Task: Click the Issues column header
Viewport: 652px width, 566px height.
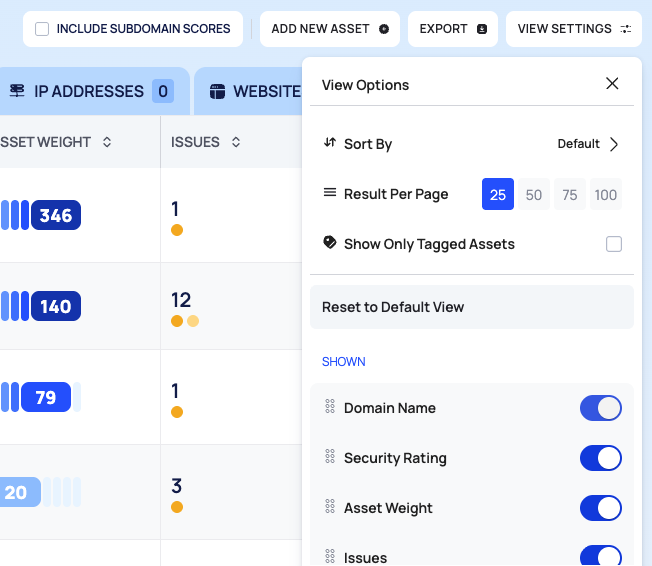Action: tap(195, 142)
